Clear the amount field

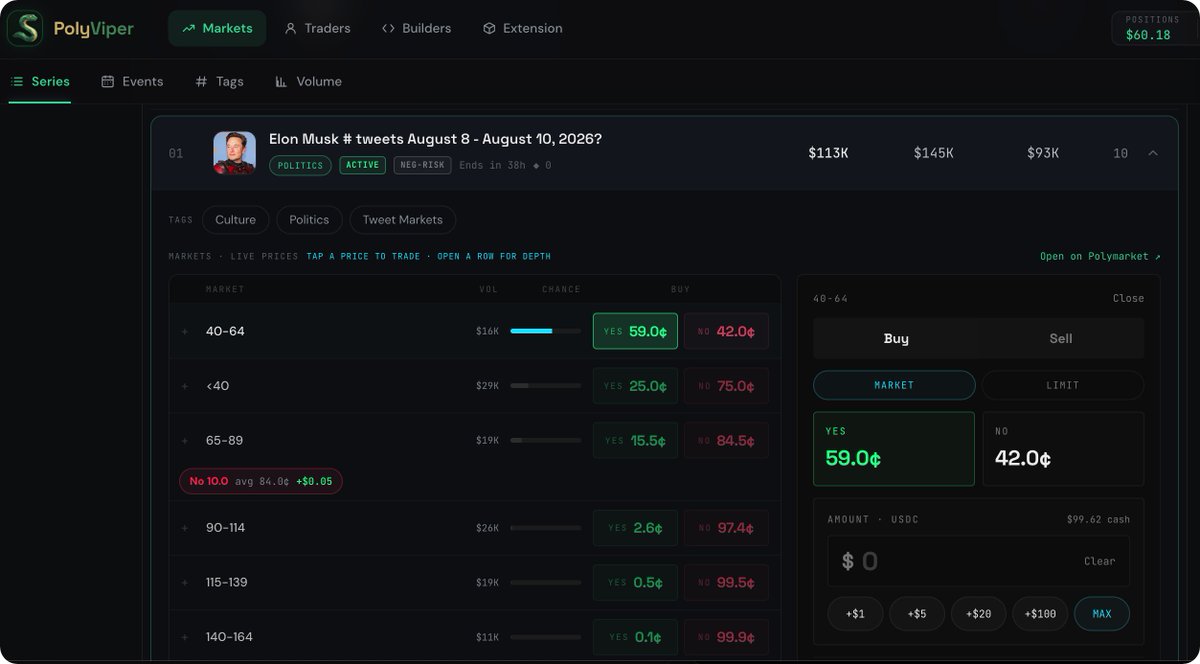(1099, 561)
